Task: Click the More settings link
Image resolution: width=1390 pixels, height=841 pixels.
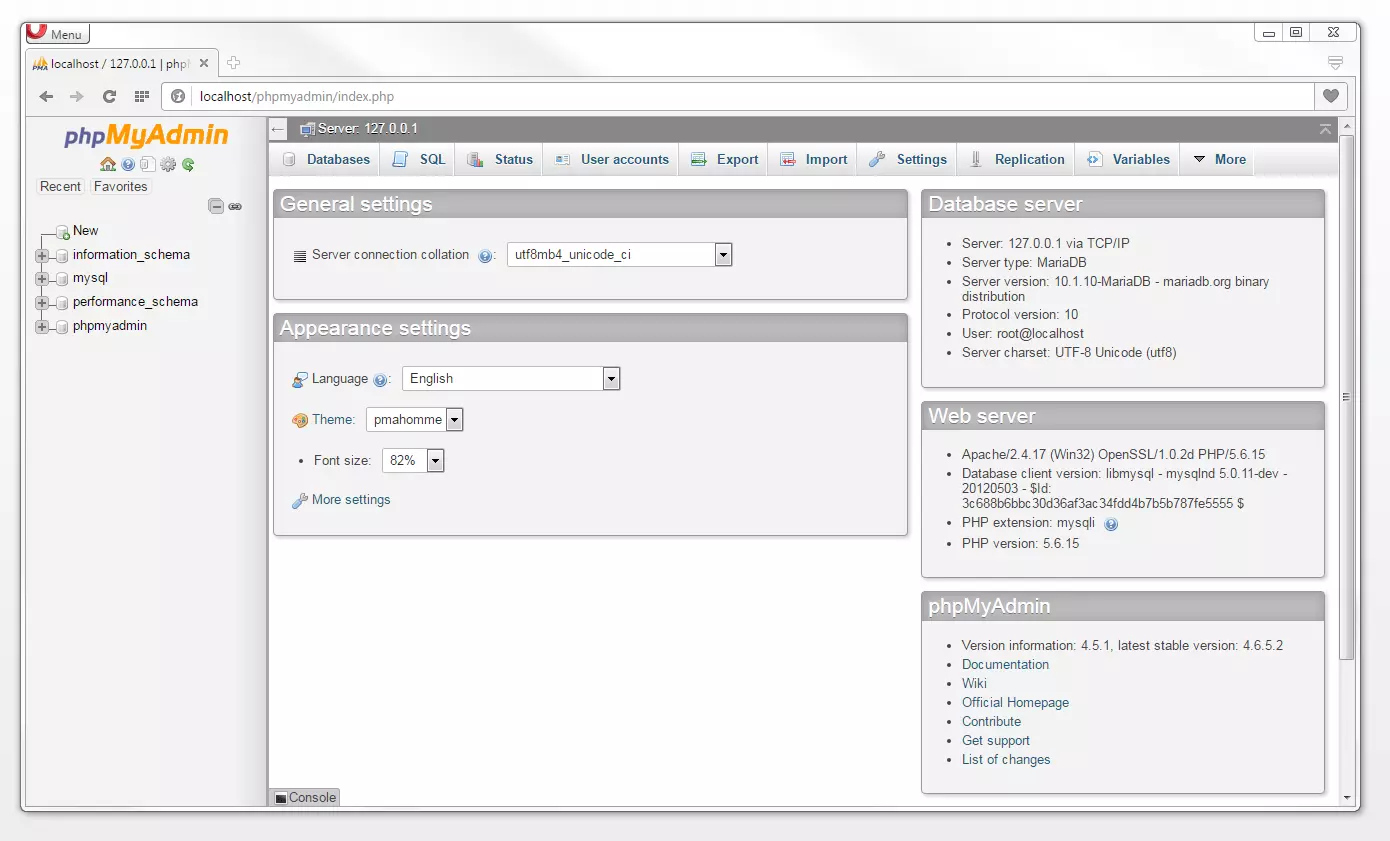Action: tap(350, 499)
